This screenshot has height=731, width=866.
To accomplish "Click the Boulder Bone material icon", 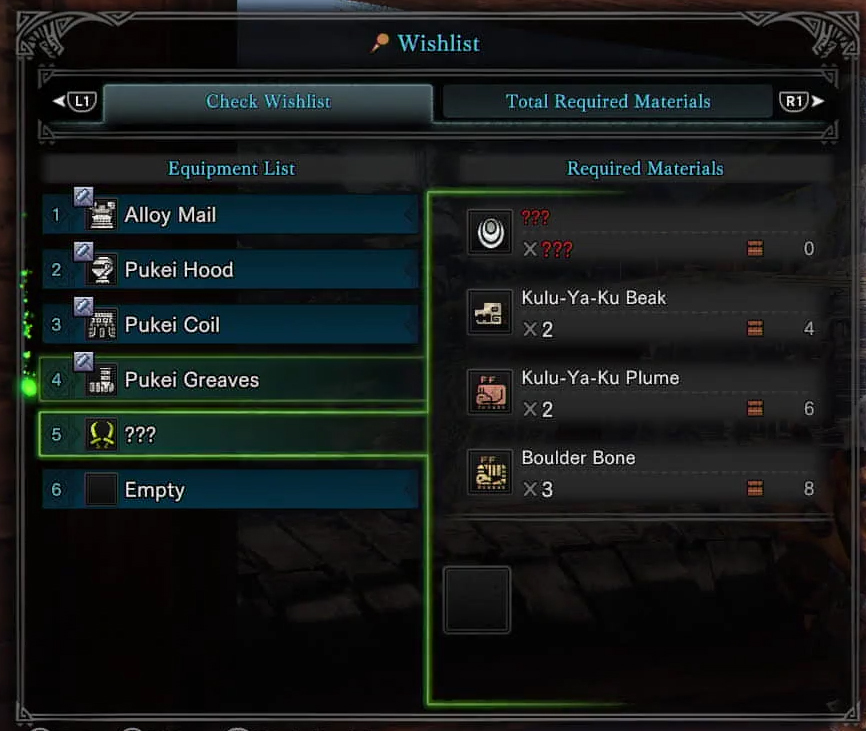I will coord(490,472).
